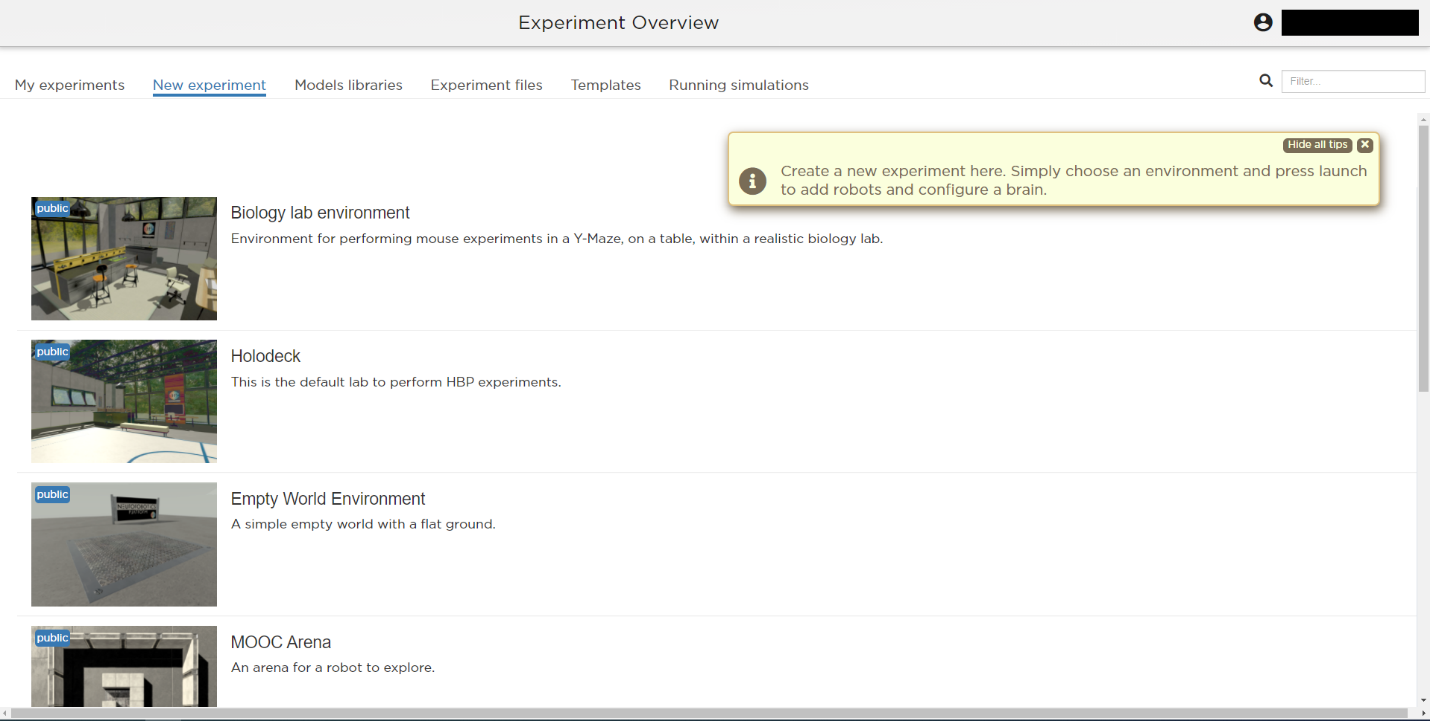Click the Biology lab environment title

320,213
